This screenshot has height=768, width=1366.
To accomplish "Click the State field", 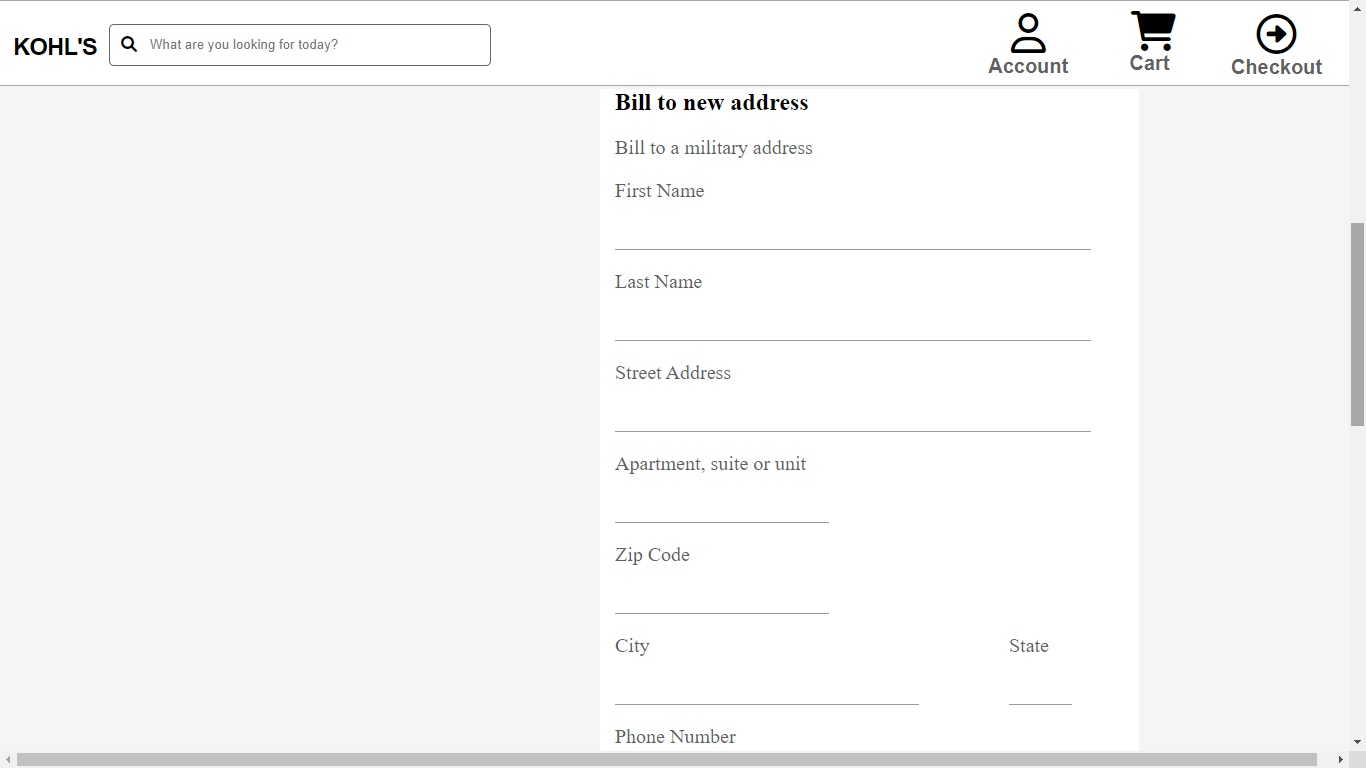I will tap(1040, 688).
